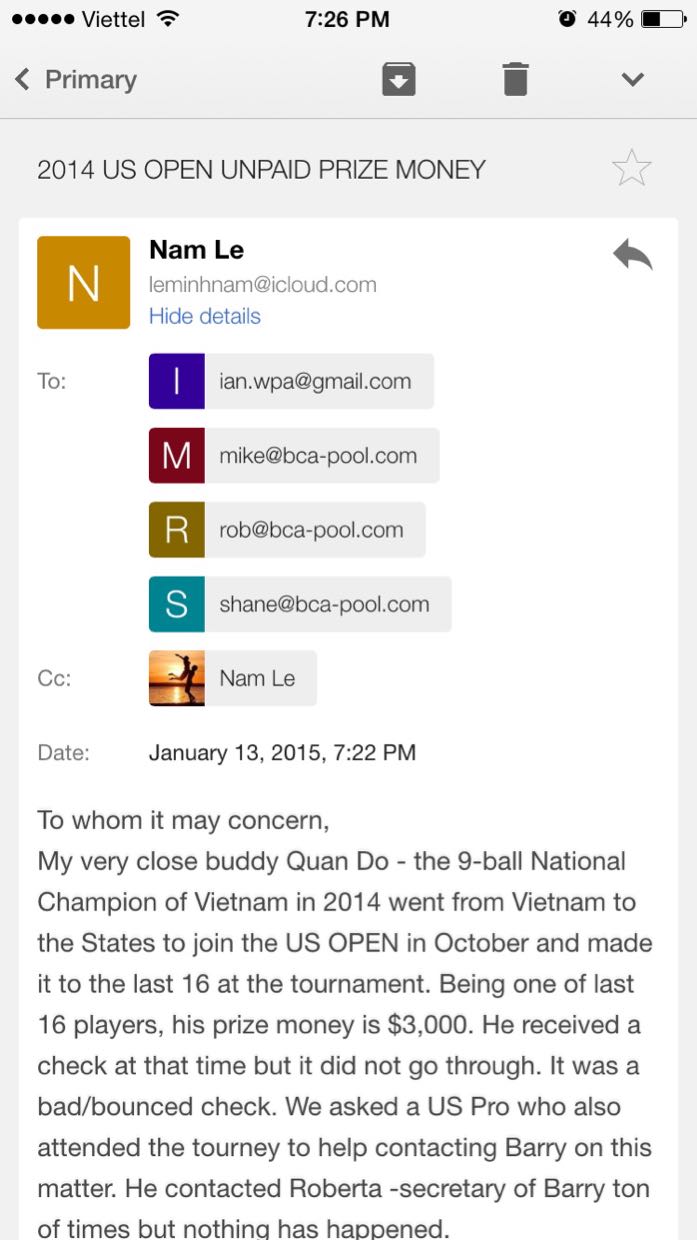Star the 2014 US OPEN email
The height and width of the screenshot is (1240, 697).
631,168
